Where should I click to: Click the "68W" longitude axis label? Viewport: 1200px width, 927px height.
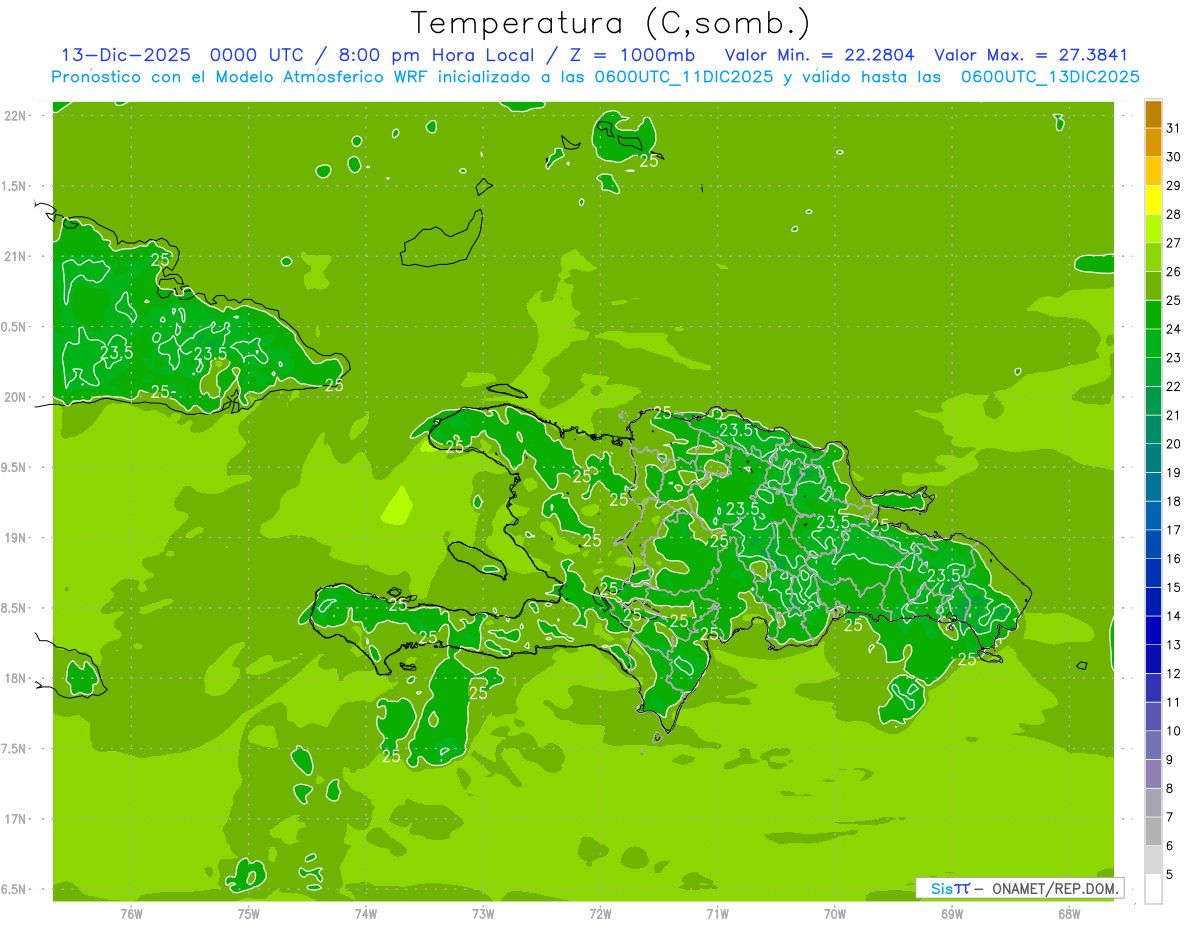[x=1069, y=914]
